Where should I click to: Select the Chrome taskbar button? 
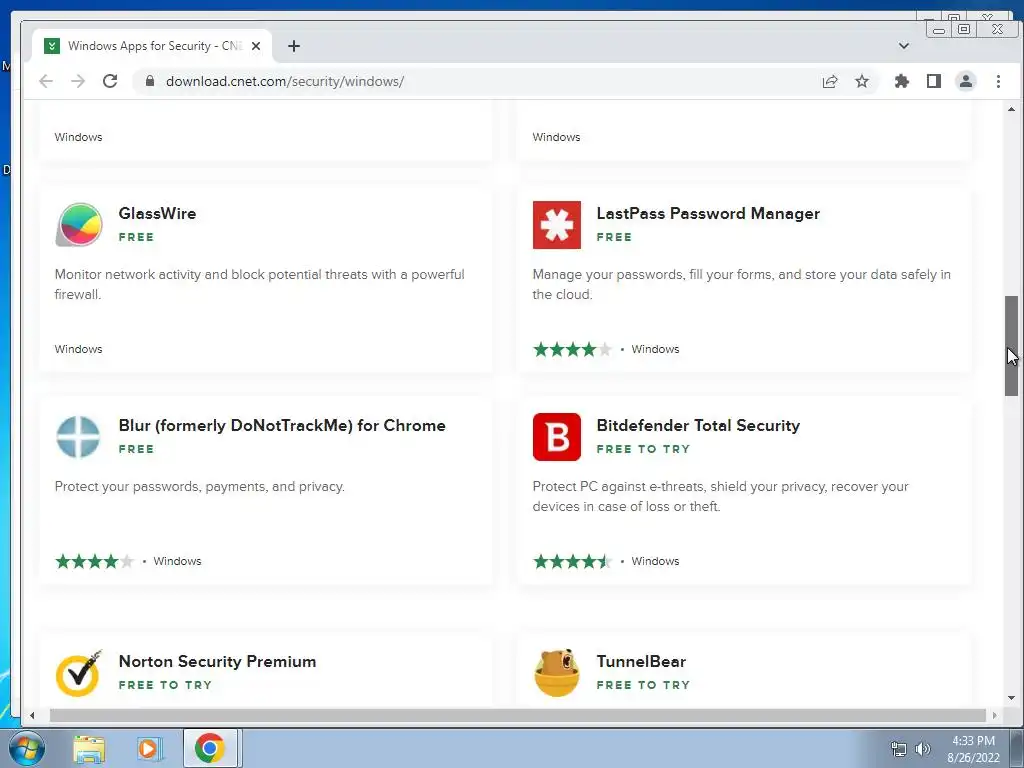pos(210,748)
